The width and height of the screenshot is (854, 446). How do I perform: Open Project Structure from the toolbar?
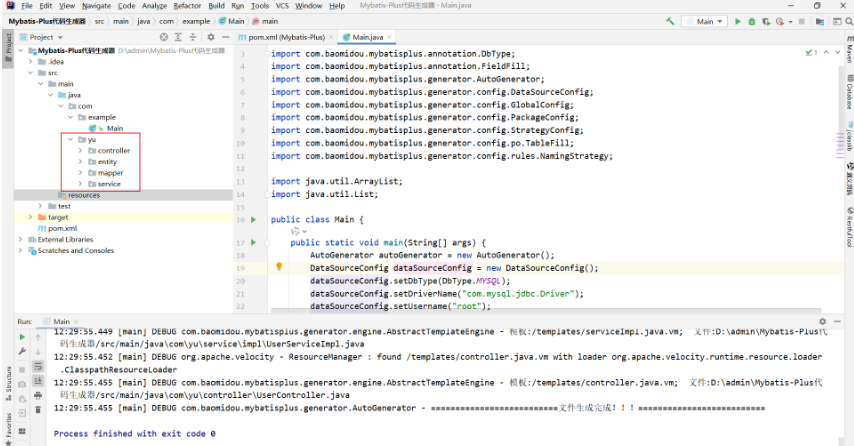(x=820, y=21)
